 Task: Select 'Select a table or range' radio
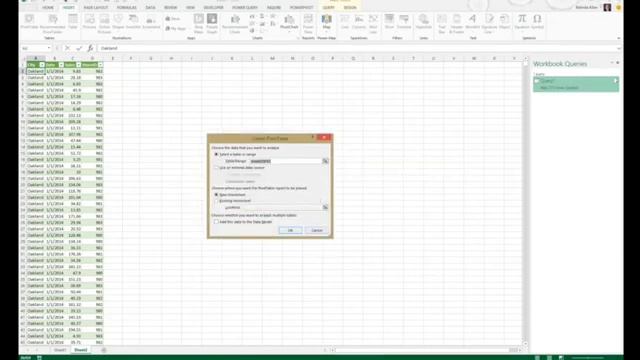pyautogui.click(x=216, y=154)
